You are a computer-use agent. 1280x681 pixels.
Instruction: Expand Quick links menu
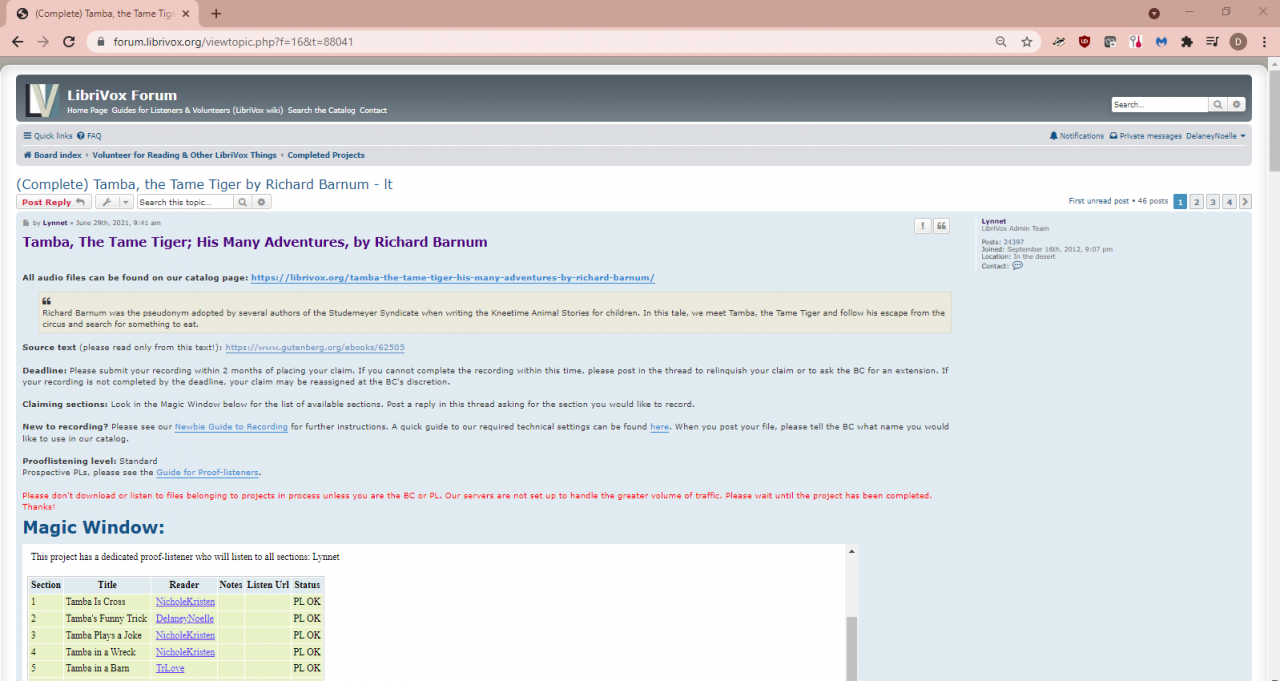(48, 136)
